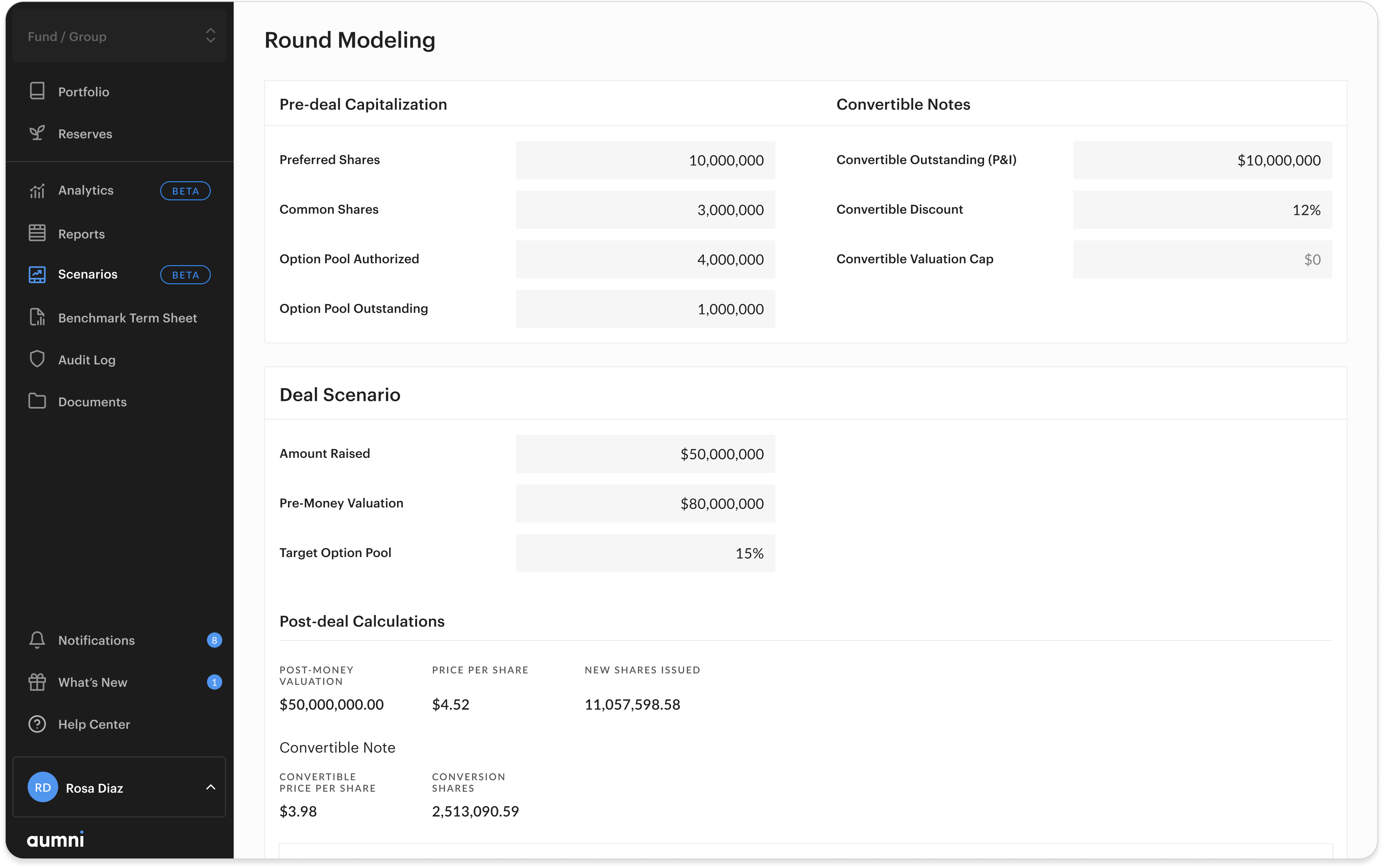Click the Scenarios BETA badge
The height and width of the screenshot is (868, 1383).
pyautogui.click(x=185, y=275)
